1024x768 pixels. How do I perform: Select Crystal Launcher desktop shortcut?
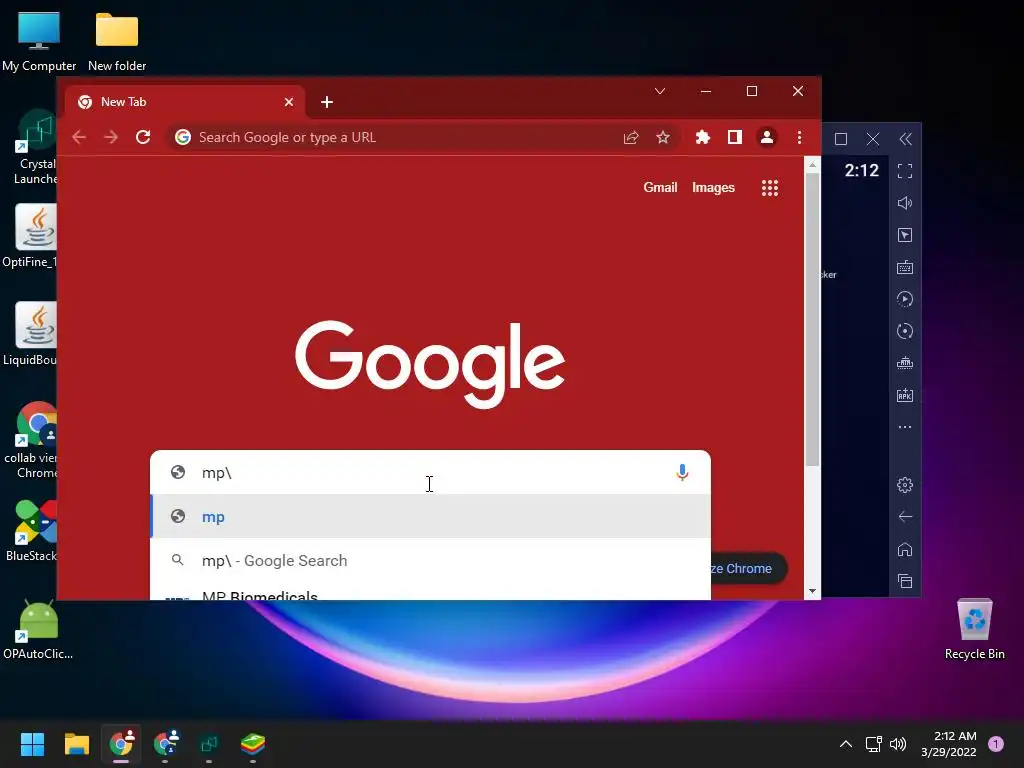pos(35,148)
